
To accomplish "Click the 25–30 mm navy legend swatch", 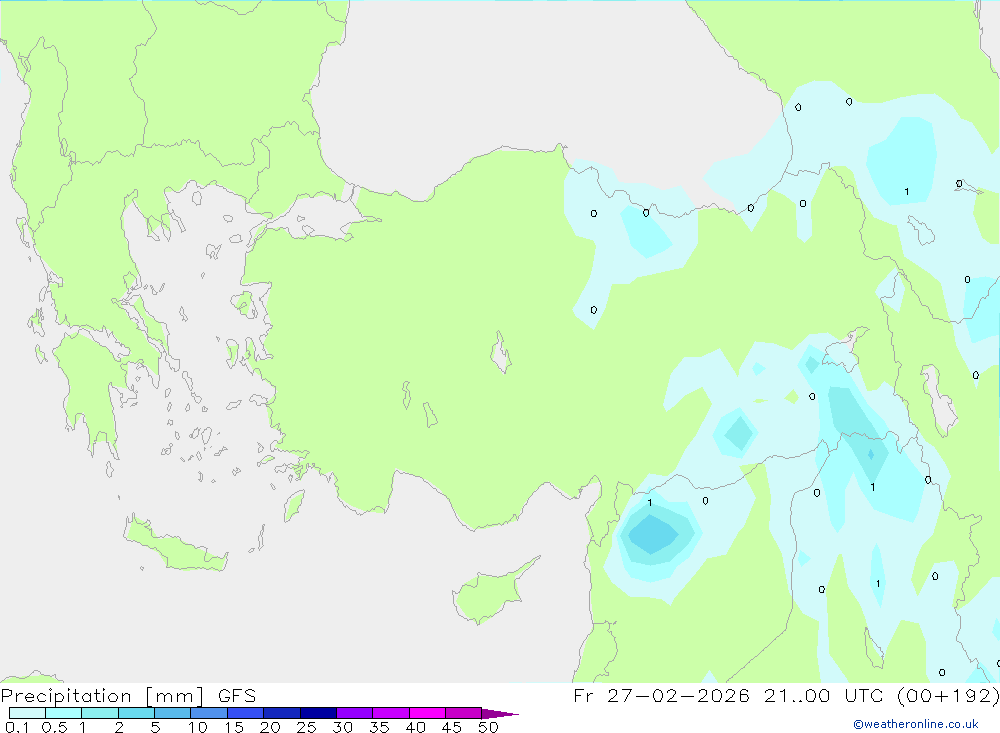I will 318,713.
